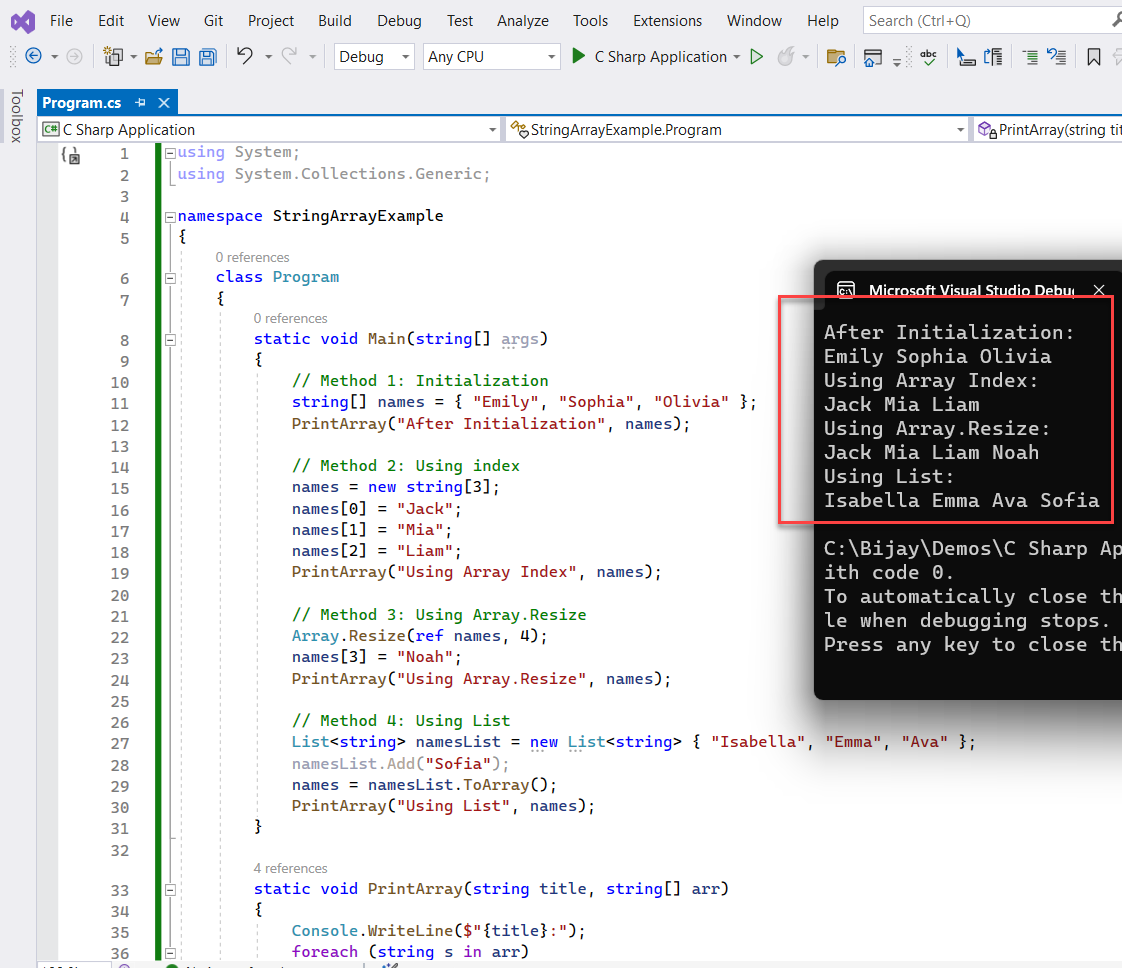Open the Analyze menu
The image size is (1122, 968).
point(522,21)
